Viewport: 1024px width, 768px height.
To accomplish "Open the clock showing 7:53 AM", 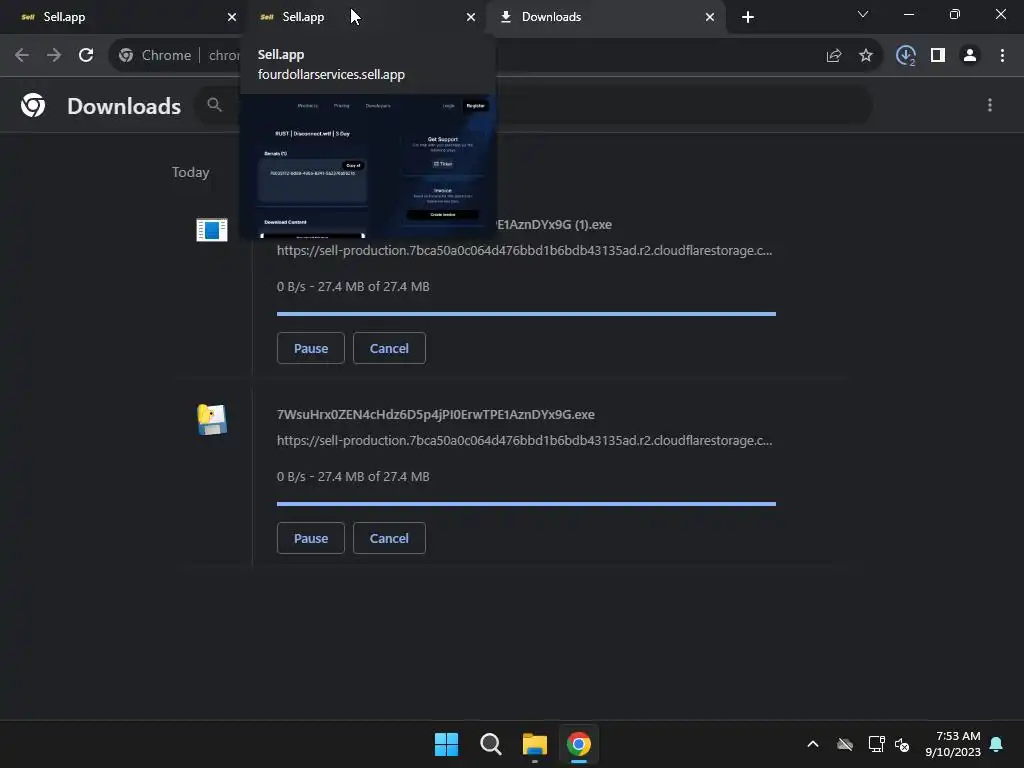I will point(953,744).
